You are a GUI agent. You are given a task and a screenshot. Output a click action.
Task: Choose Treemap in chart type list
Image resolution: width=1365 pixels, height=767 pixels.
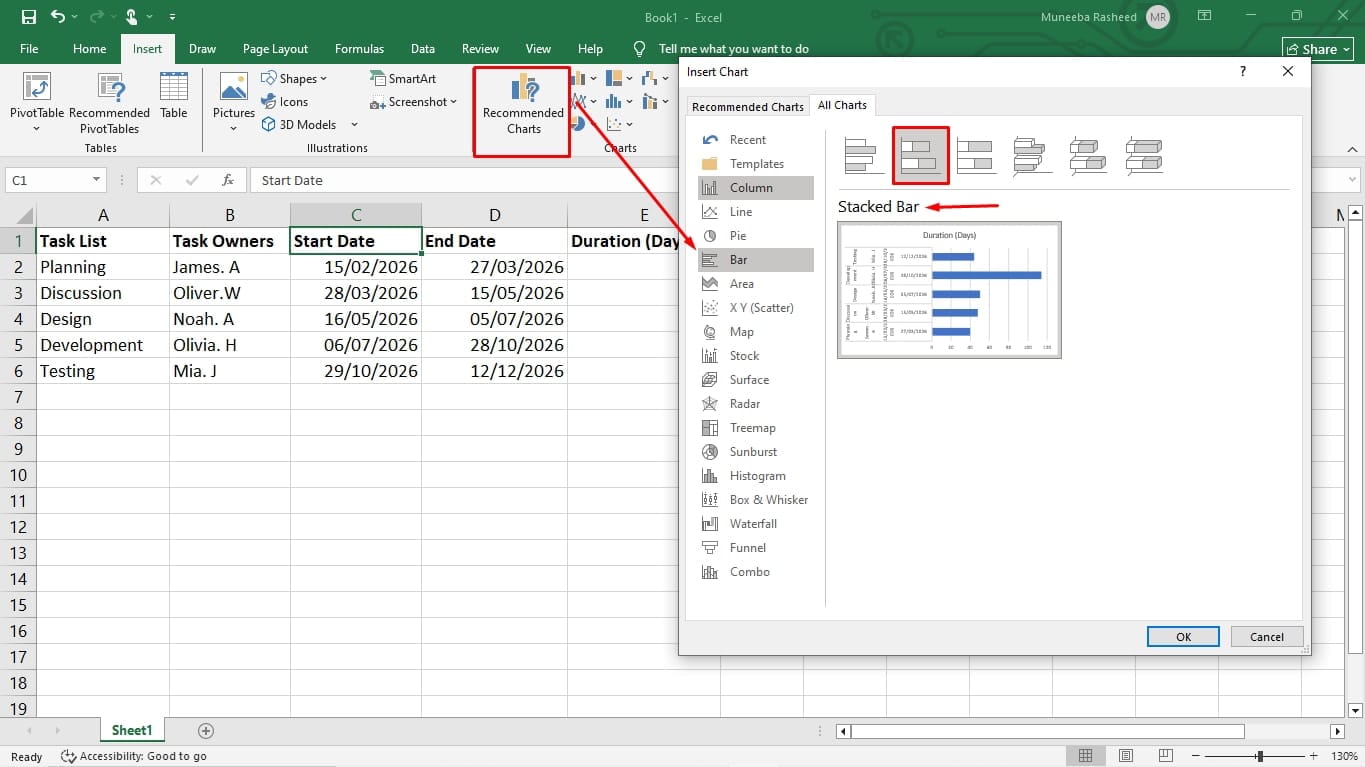[755, 428]
